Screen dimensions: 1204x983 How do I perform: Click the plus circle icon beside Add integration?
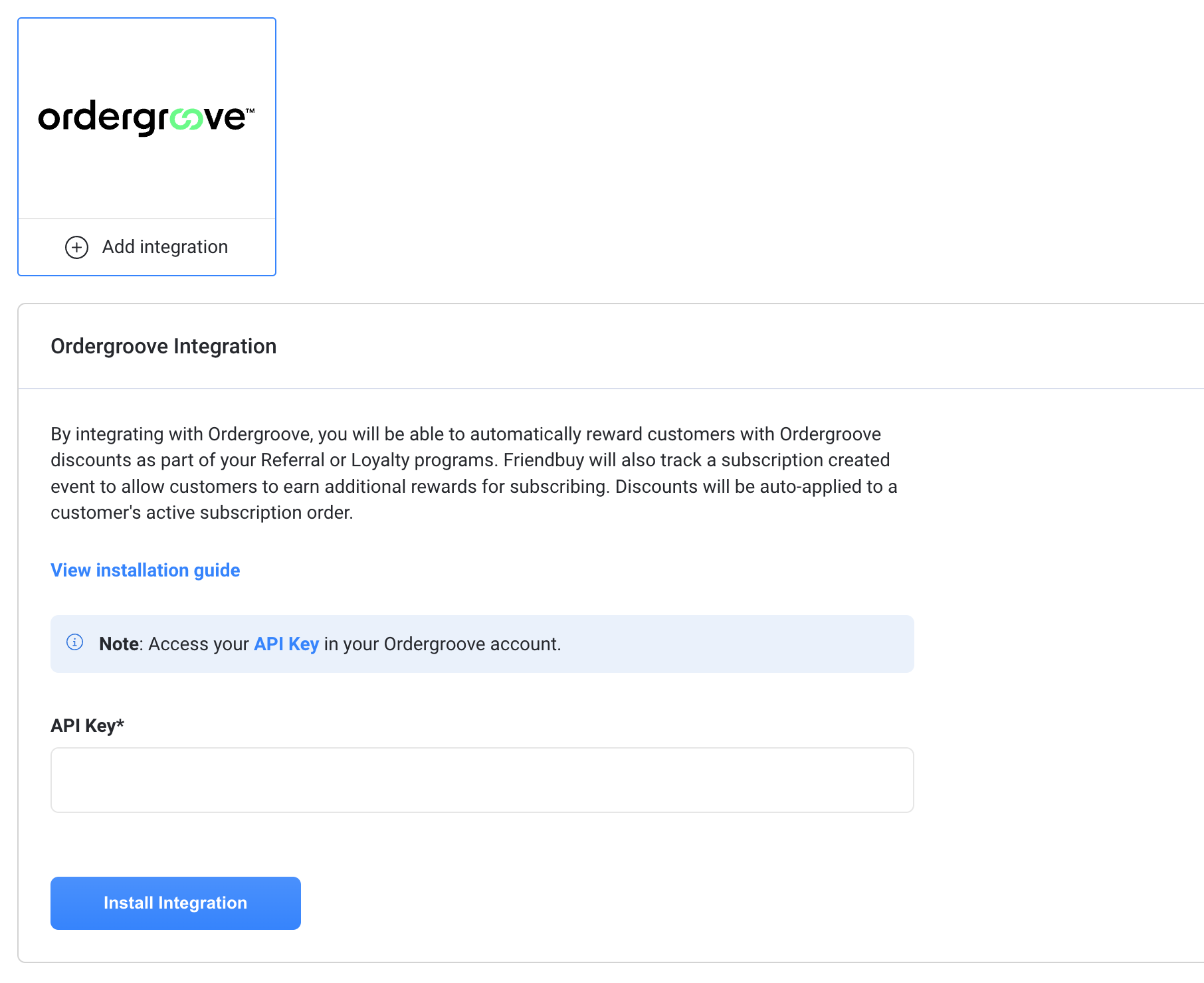point(76,247)
